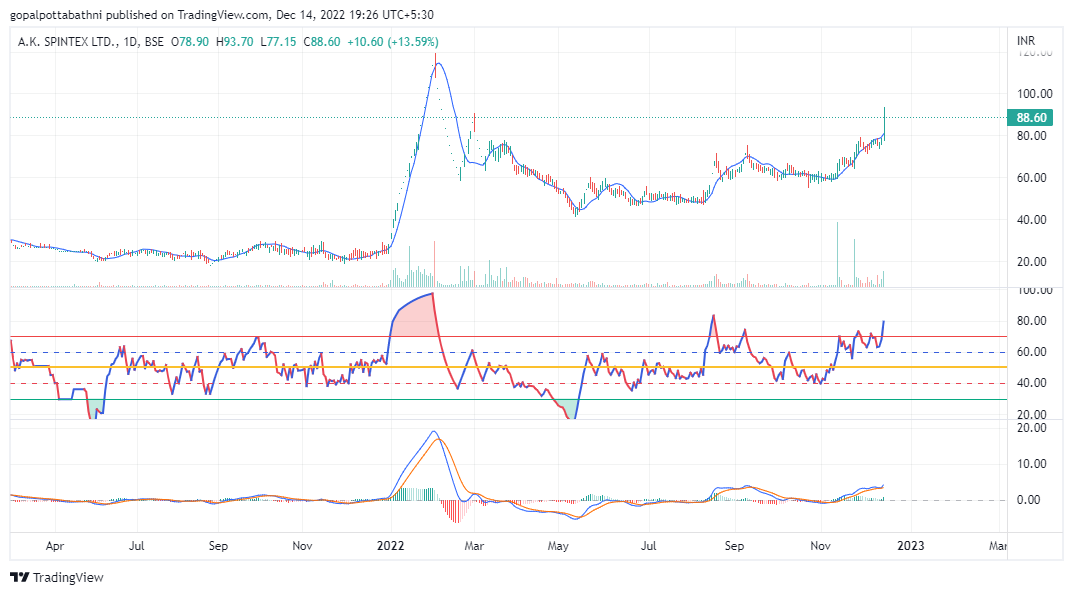Click the high value H93.70
1073x595 pixels.
[234, 42]
